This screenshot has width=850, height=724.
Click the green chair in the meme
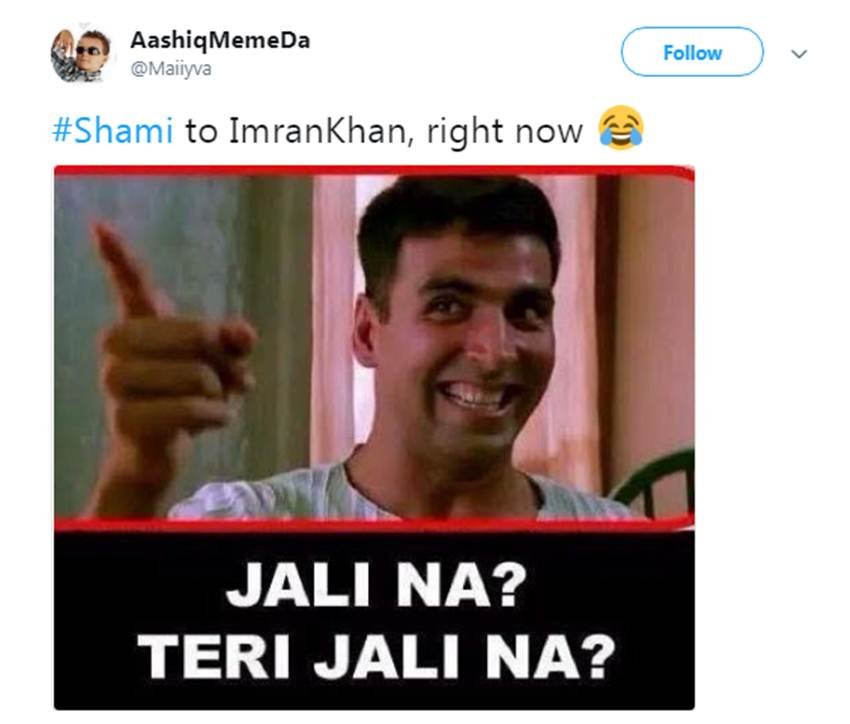(x=656, y=484)
